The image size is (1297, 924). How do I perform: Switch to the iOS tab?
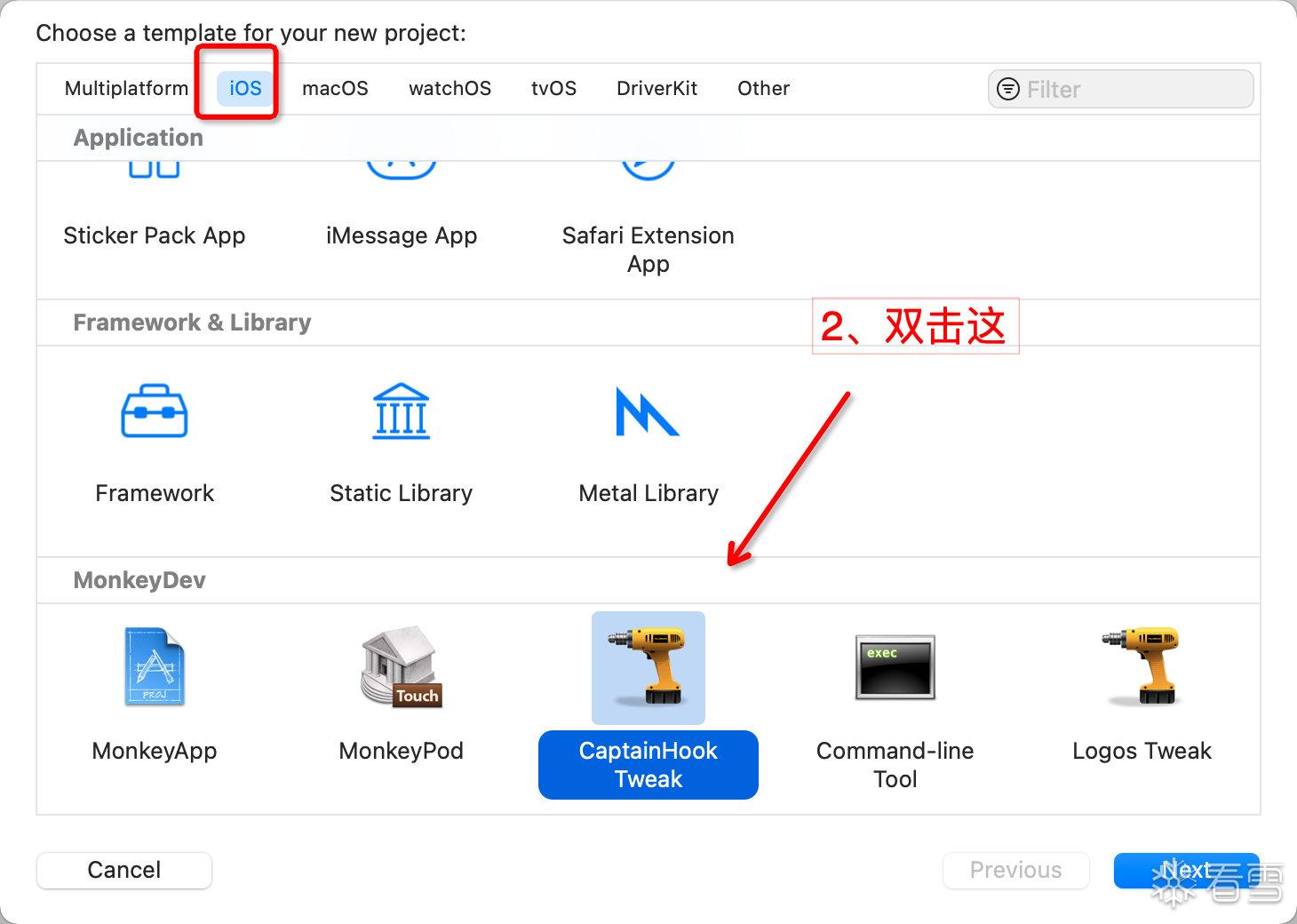[245, 89]
